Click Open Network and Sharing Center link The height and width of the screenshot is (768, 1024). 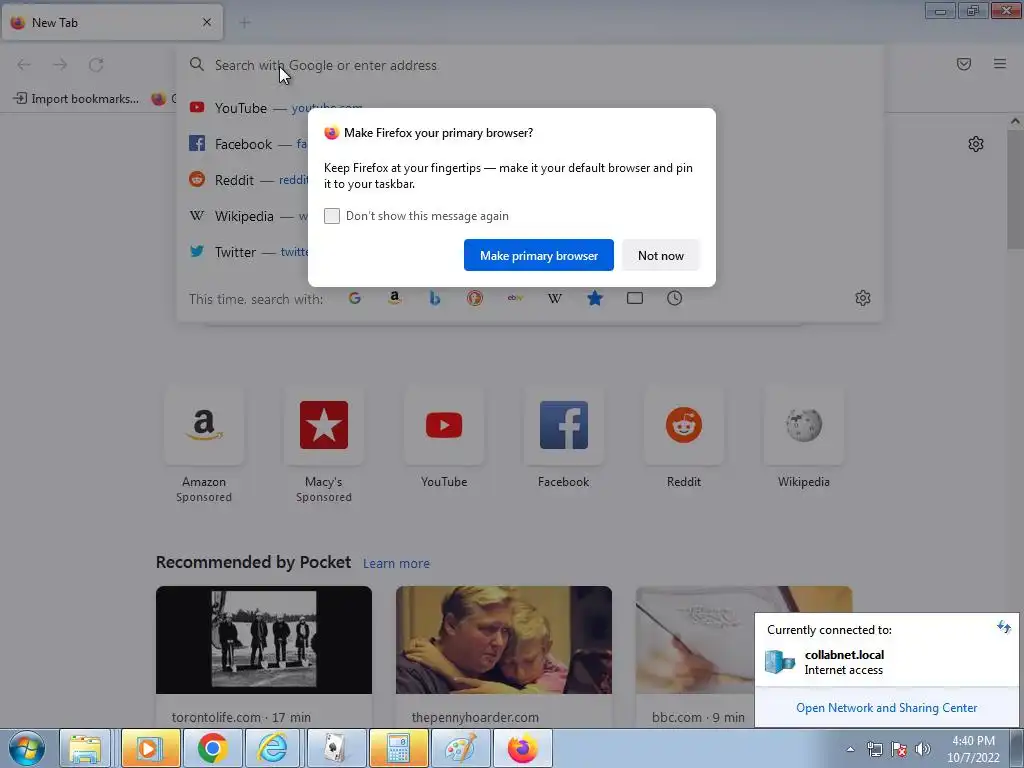pyautogui.click(x=886, y=708)
